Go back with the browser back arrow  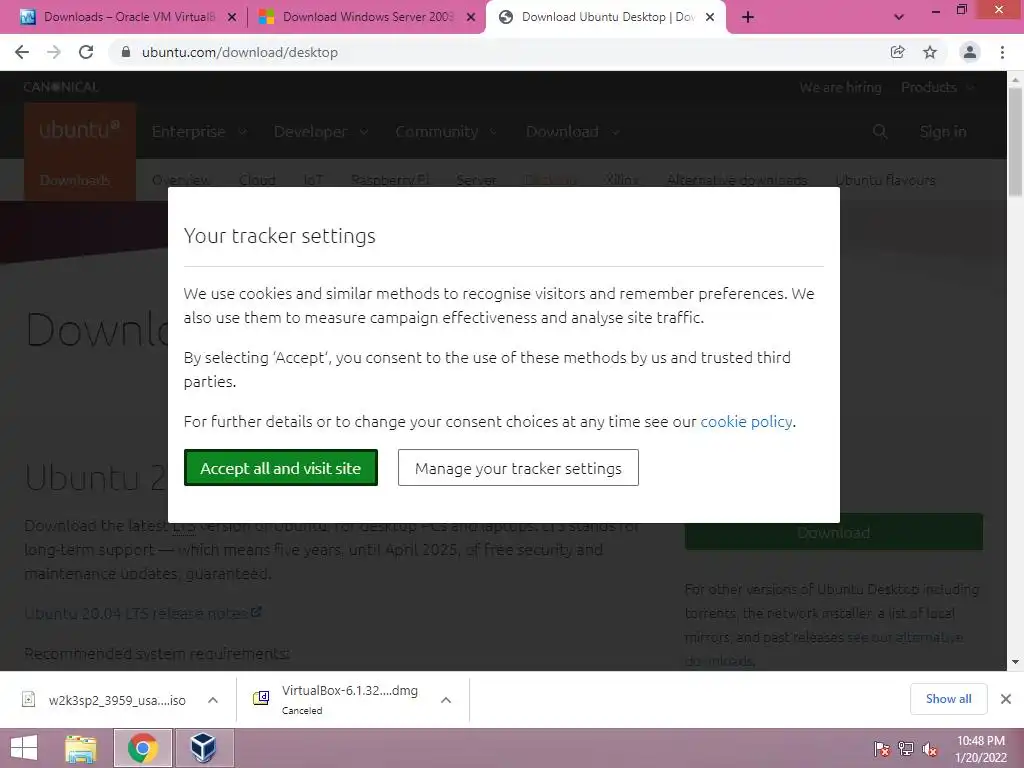tap(22, 52)
